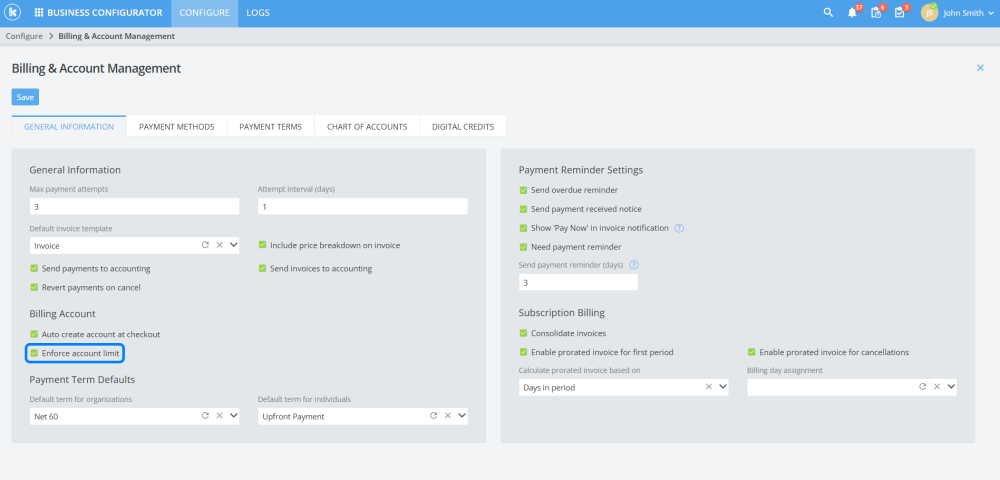Clear the Default term for organizations value
The image size is (1000, 480).
(219, 415)
